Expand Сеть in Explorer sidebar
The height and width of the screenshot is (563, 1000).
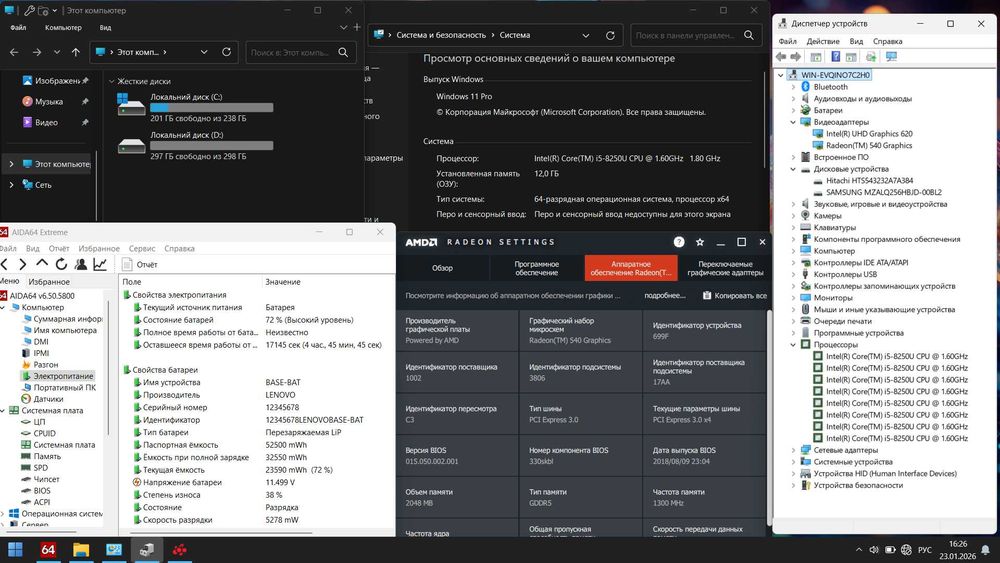pyautogui.click(x=11, y=185)
